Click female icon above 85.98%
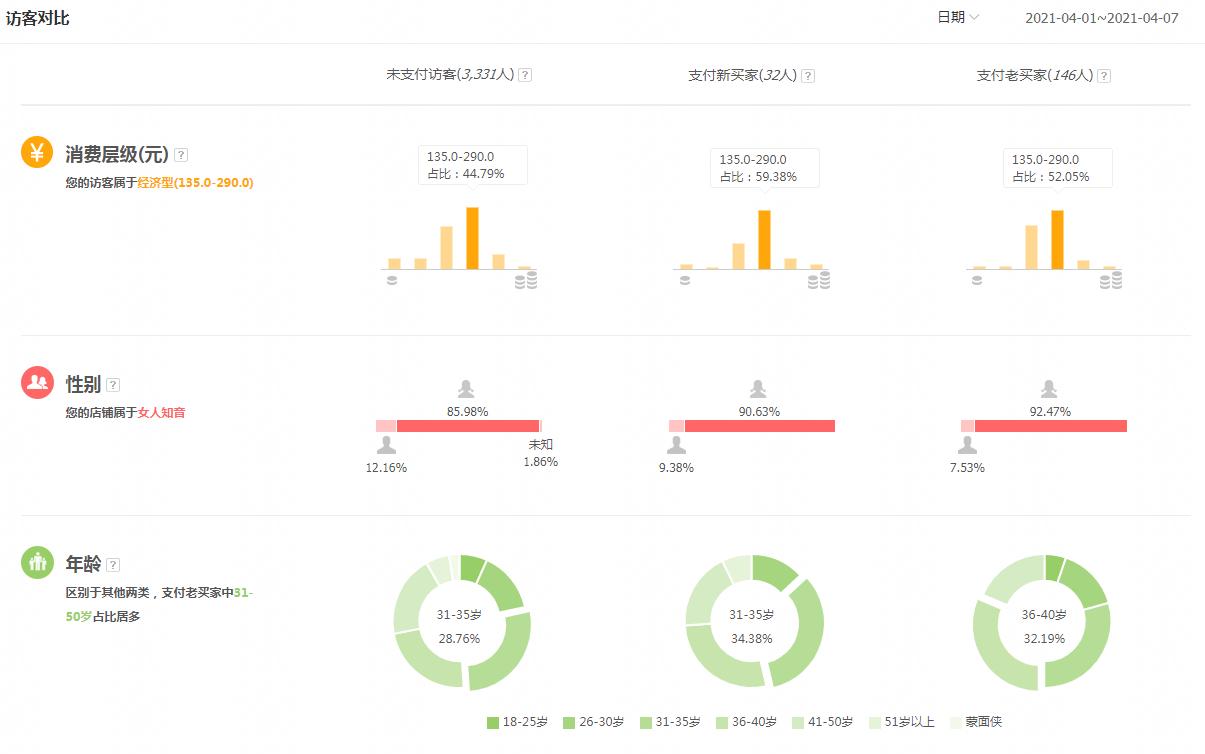The height and width of the screenshot is (754, 1205). tap(466, 389)
